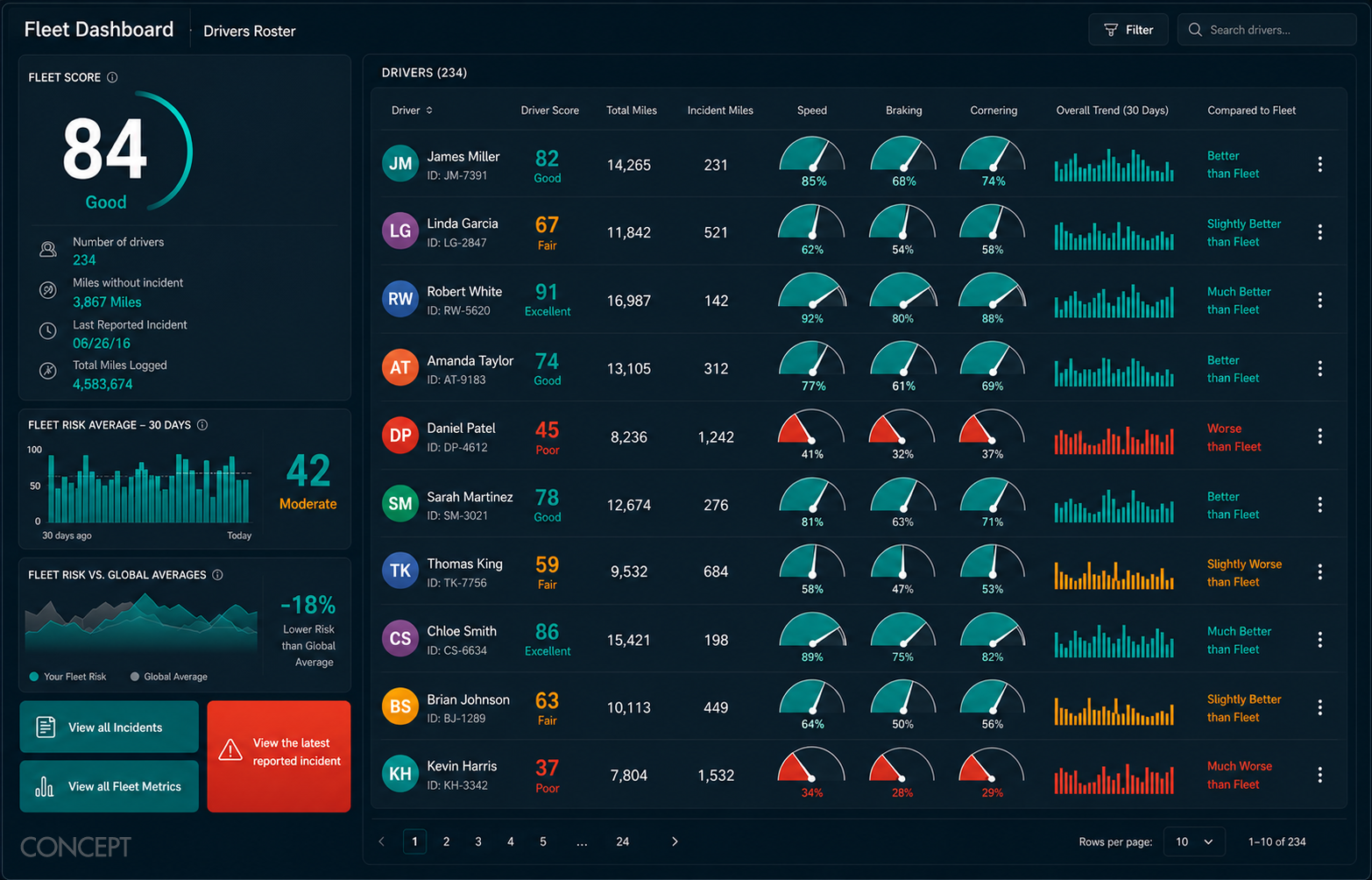This screenshot has width=1372, height=880.
Task: Open the Filter button
Action: [1128, 30]
